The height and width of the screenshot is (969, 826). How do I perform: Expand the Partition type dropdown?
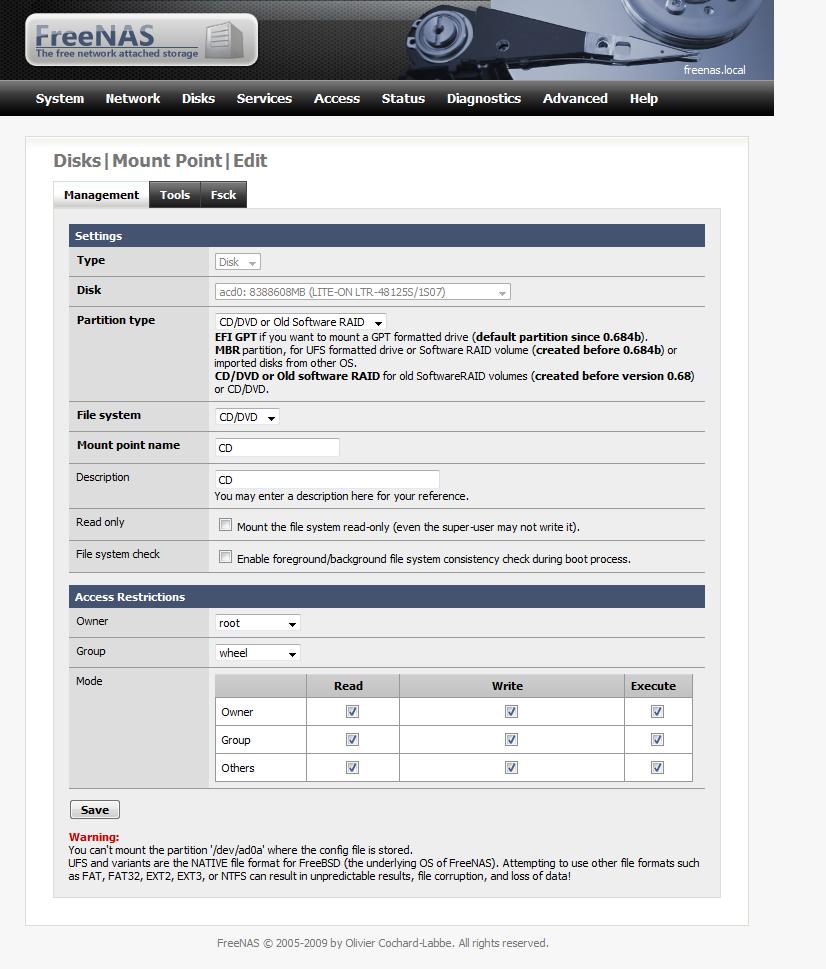(x=301, y=322)
